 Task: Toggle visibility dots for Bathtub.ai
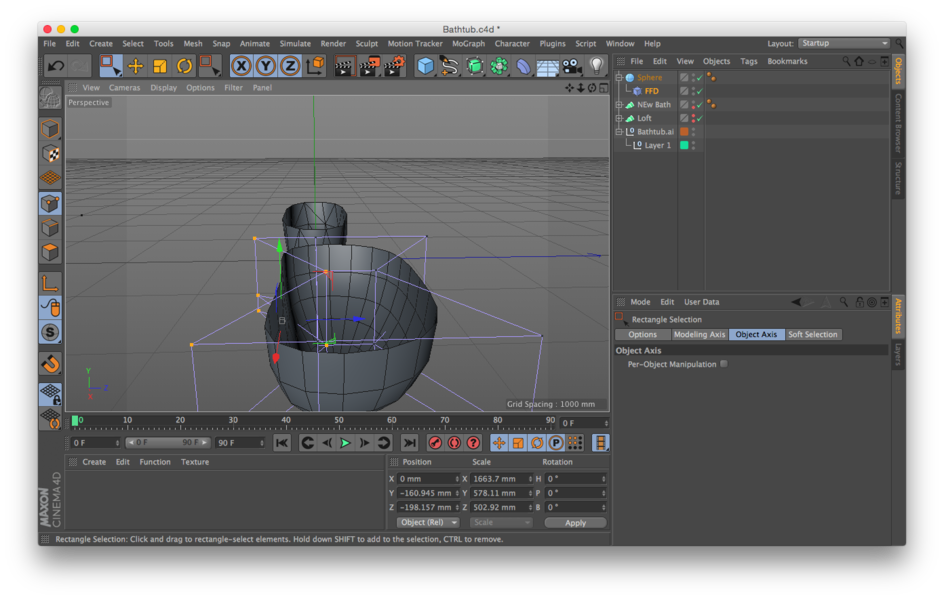[x=694, y=132]
